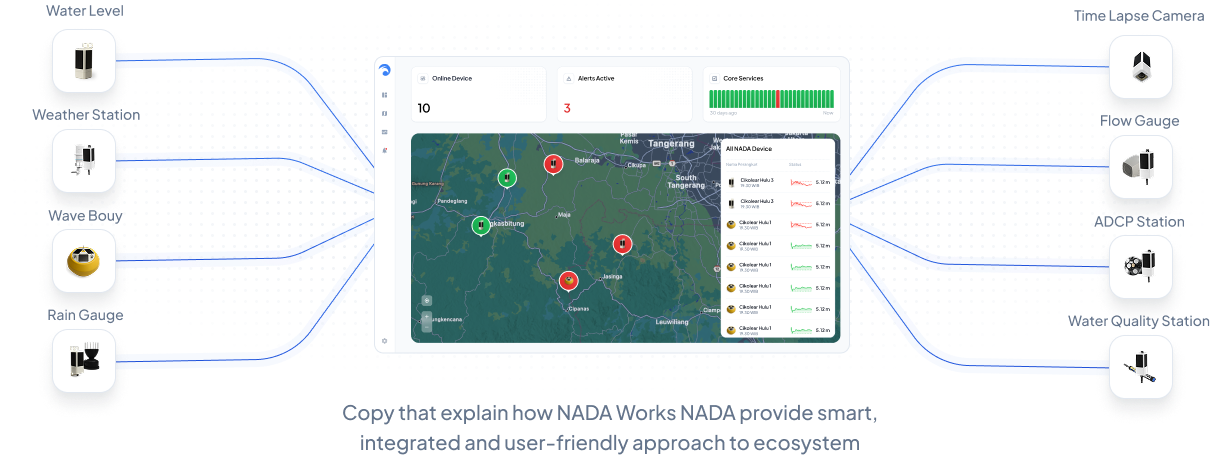Click Cipanas on the map
Screen dimensions: 1225x472
pos(578,308)
